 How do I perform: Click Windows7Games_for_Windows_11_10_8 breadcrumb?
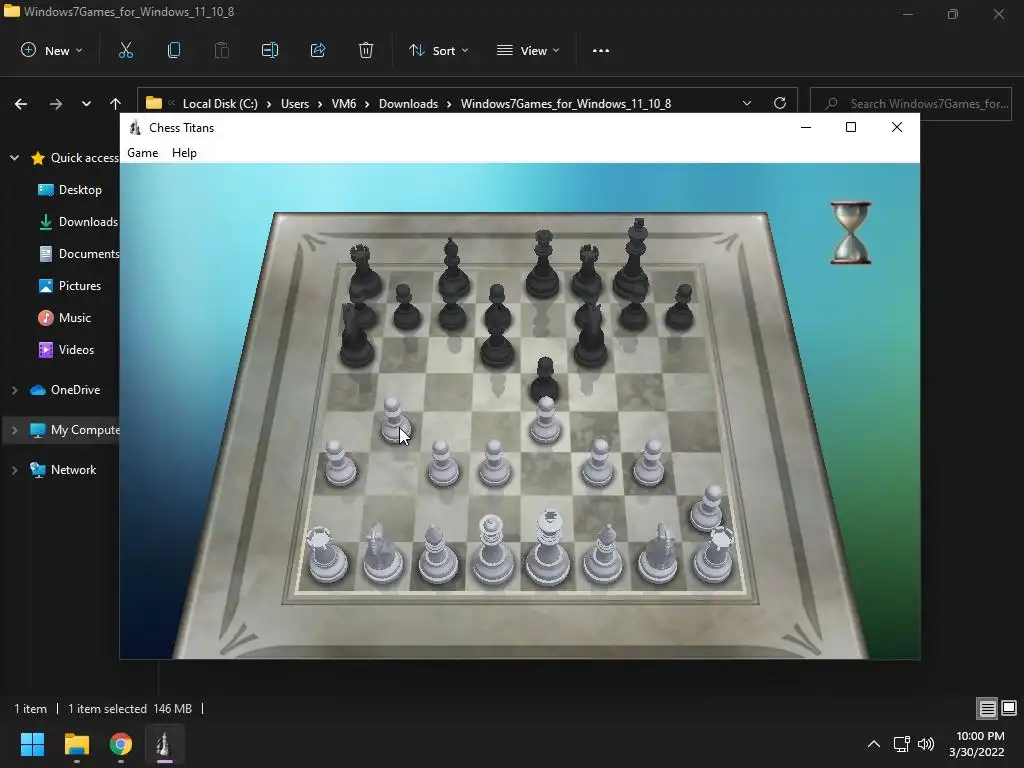click(566, 104)
